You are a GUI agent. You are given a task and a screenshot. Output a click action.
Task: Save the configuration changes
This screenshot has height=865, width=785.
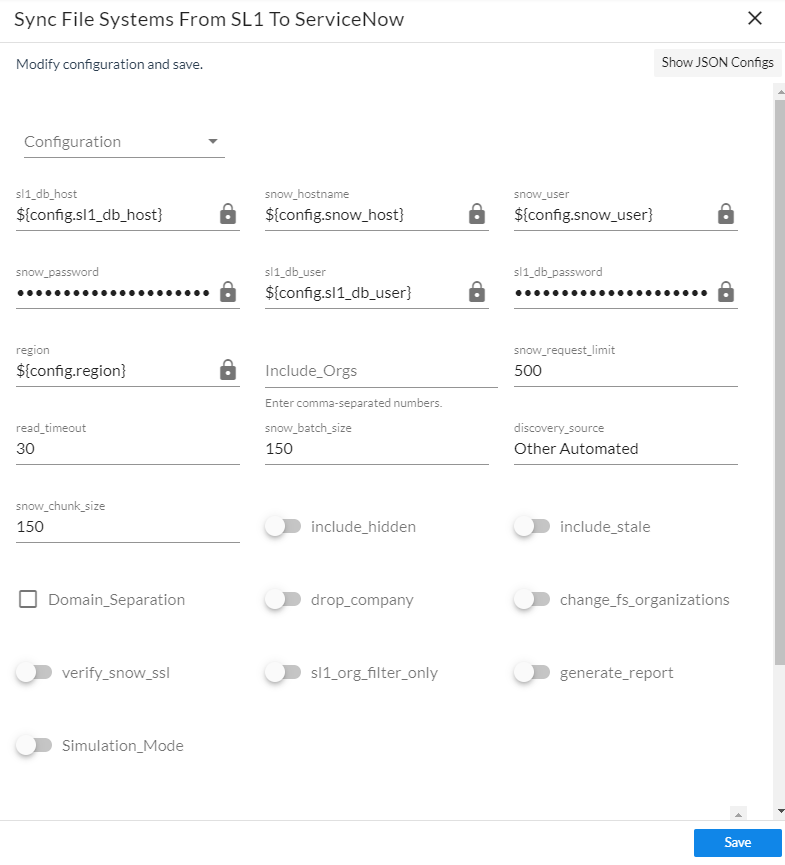pos(737,842)
